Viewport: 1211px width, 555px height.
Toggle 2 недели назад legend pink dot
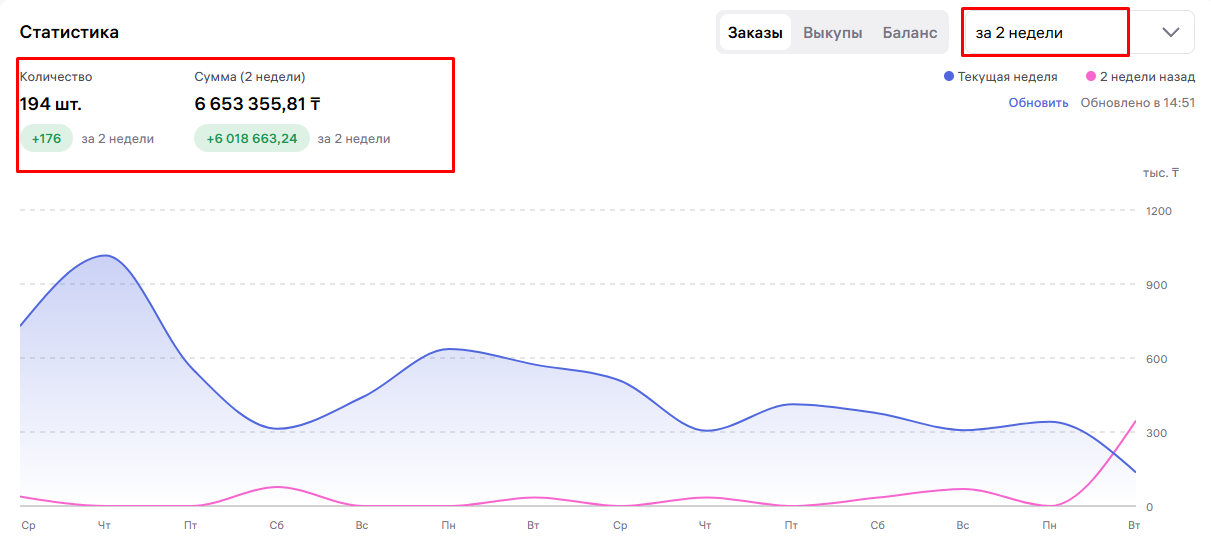click(1090, 76)
